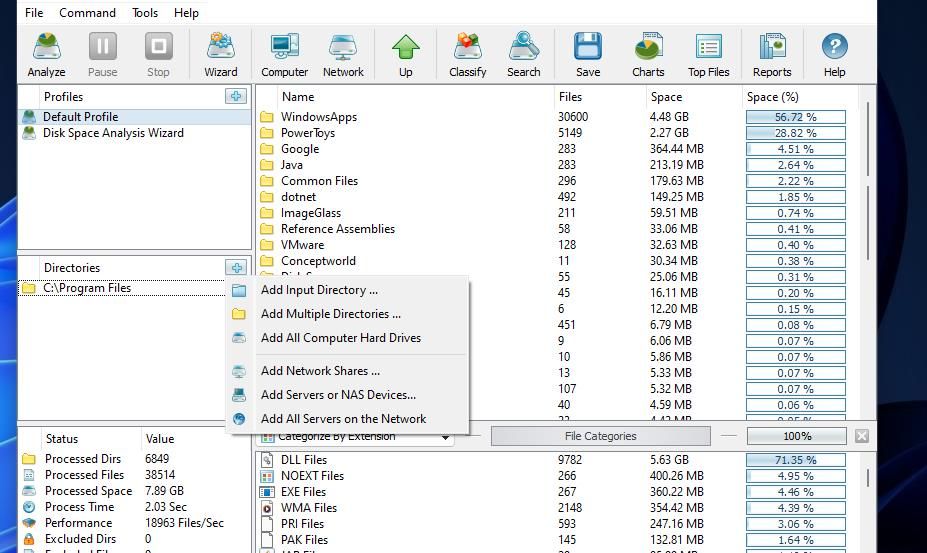Image resolution: width=927 pixels, height=553 pixels.
Task: Open the Wizard tool
Action: 220,54
